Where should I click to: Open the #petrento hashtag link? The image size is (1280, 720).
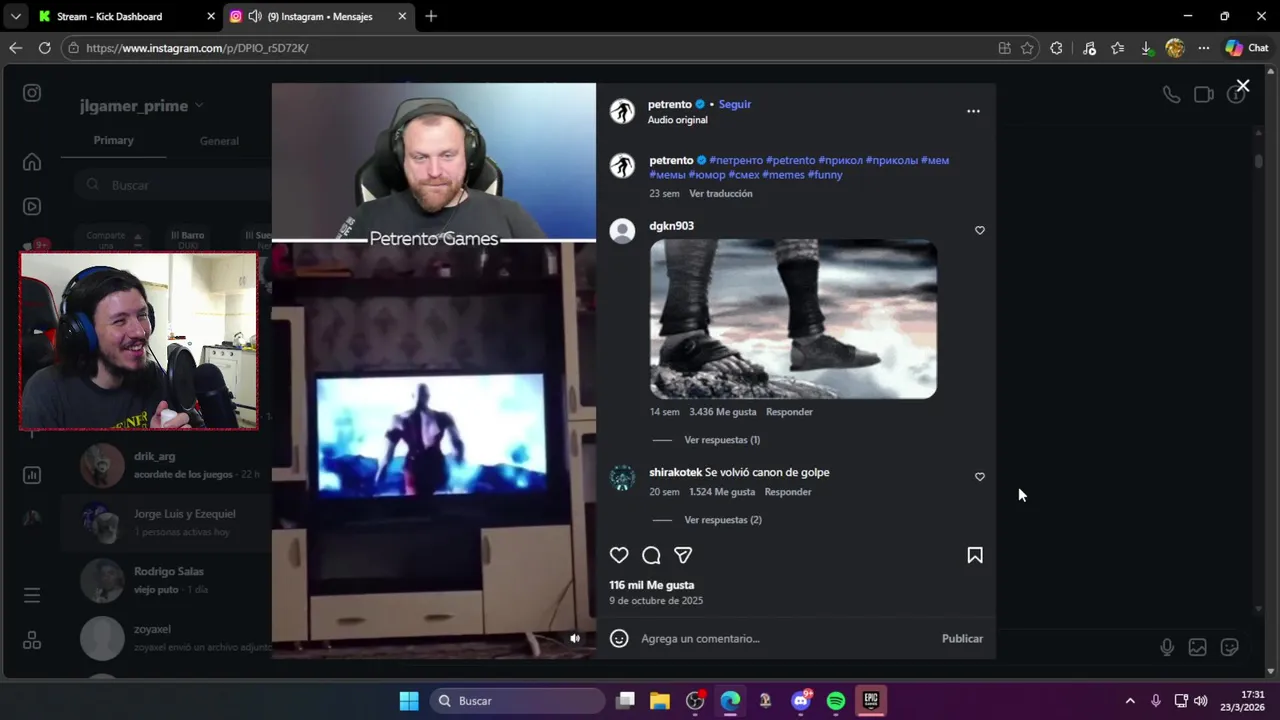[790, 160]
